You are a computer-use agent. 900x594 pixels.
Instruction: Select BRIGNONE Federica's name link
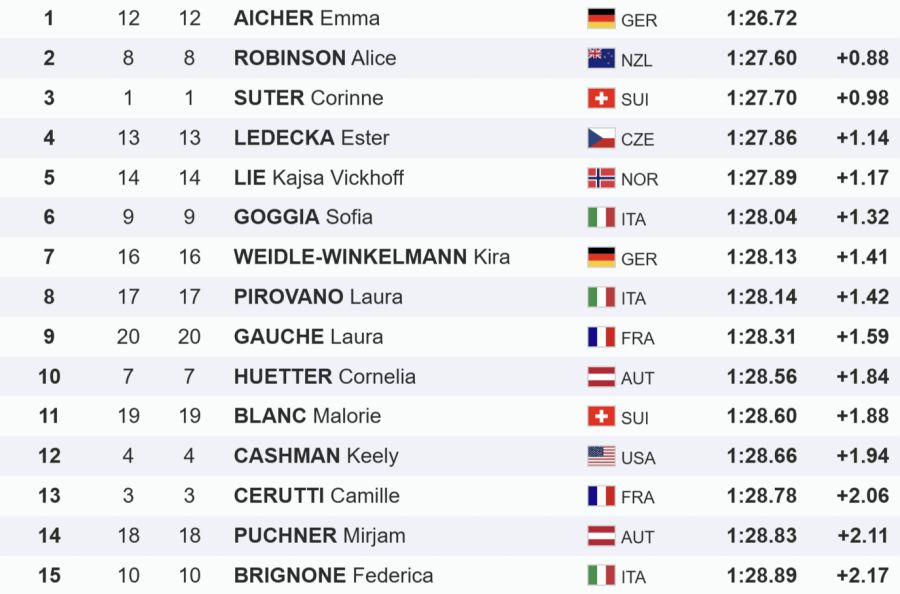point(333,575)
